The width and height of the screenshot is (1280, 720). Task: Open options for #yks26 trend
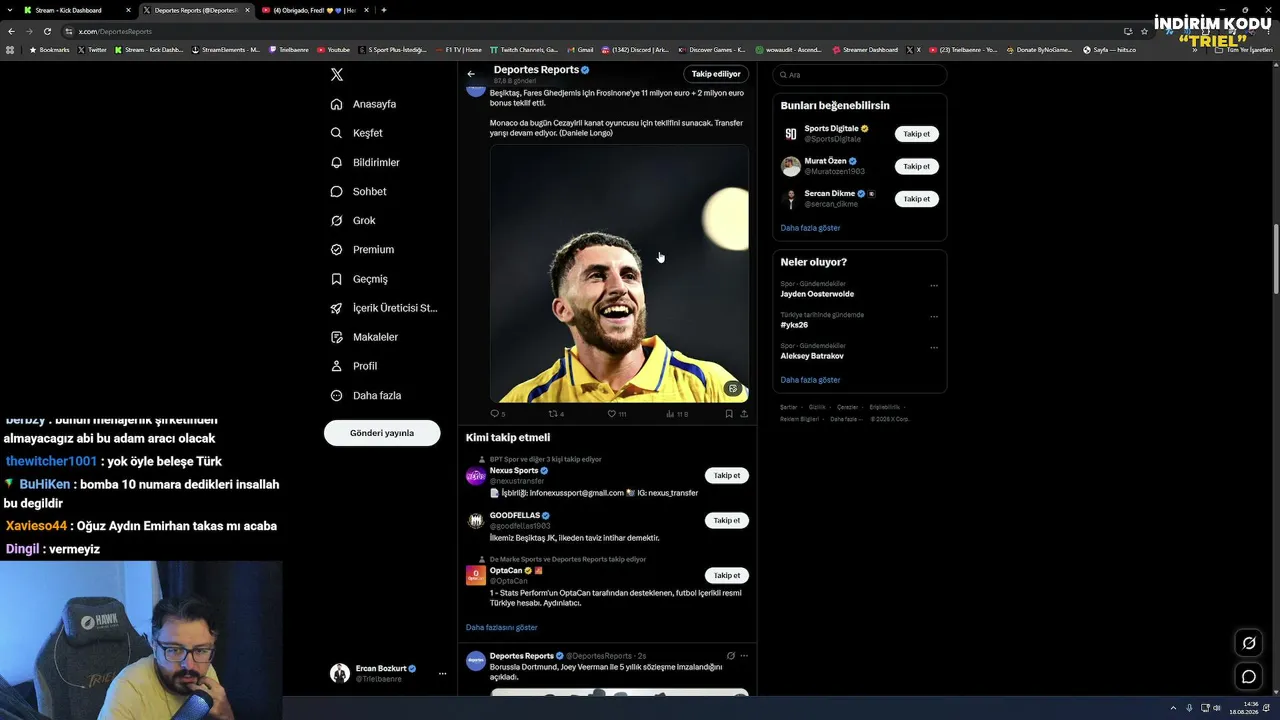point(934,317)
